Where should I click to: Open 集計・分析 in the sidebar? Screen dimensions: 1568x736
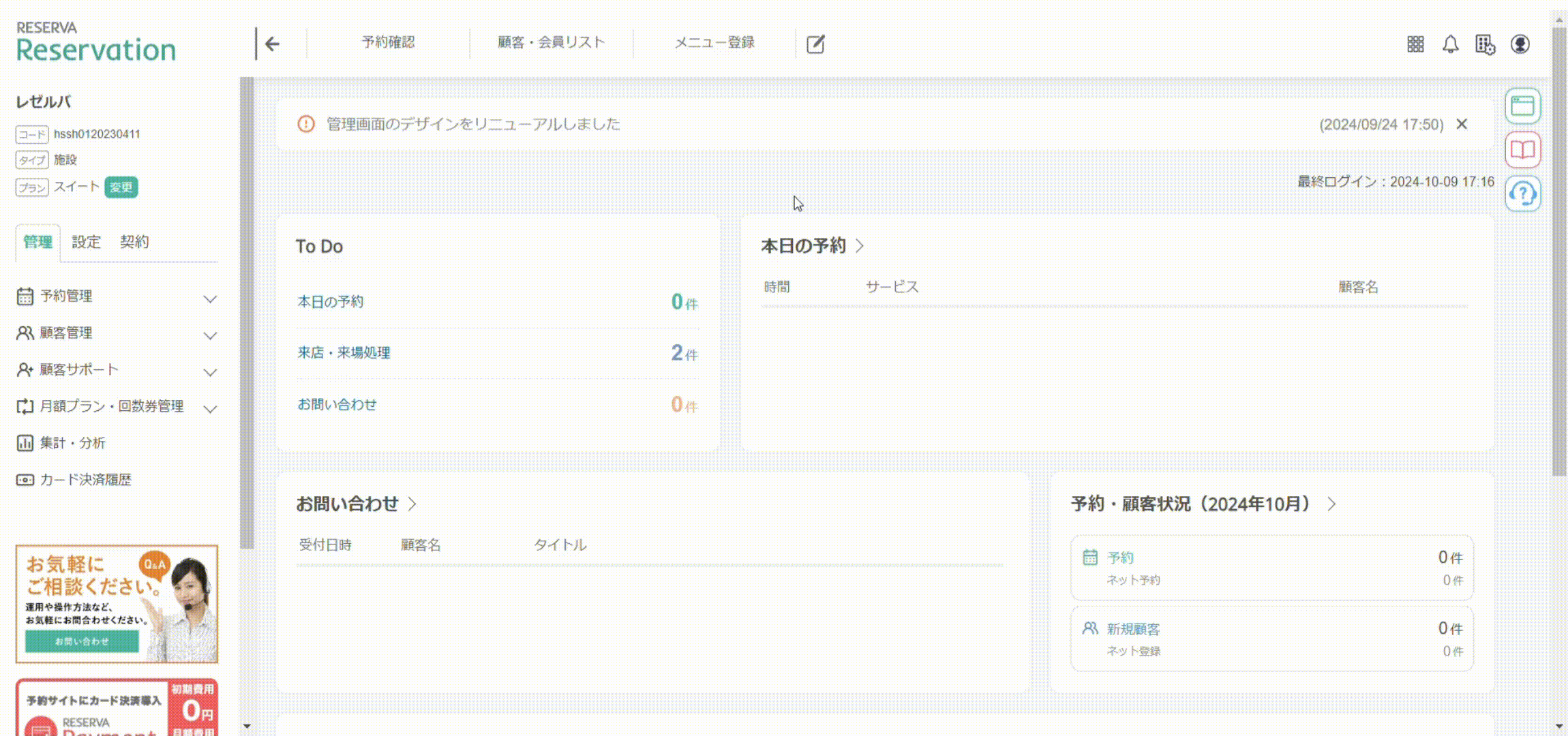(x=72, y=443)
